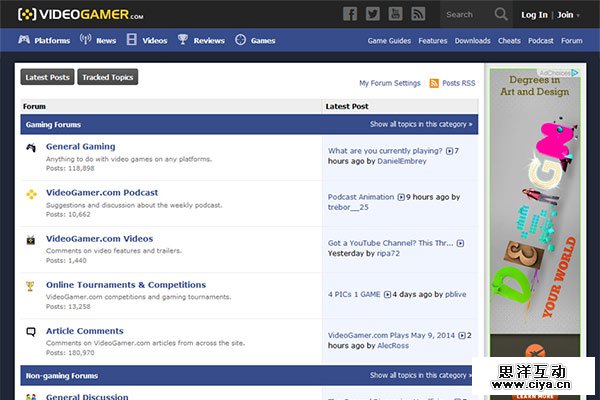Click the Platforms controller icon

pos(24,39)
